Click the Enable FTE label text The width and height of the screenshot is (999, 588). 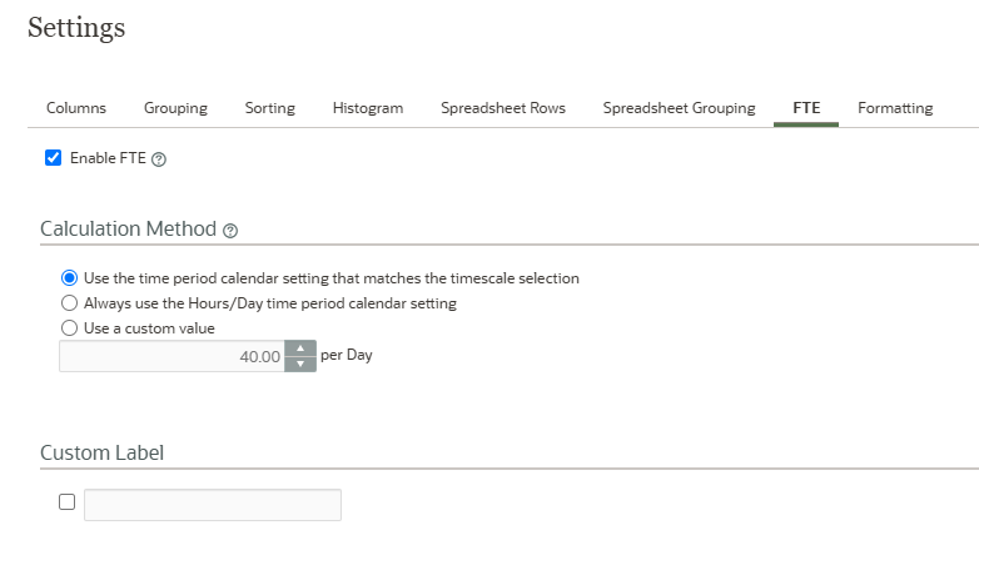pyautogui.click(x=108, y=158)
